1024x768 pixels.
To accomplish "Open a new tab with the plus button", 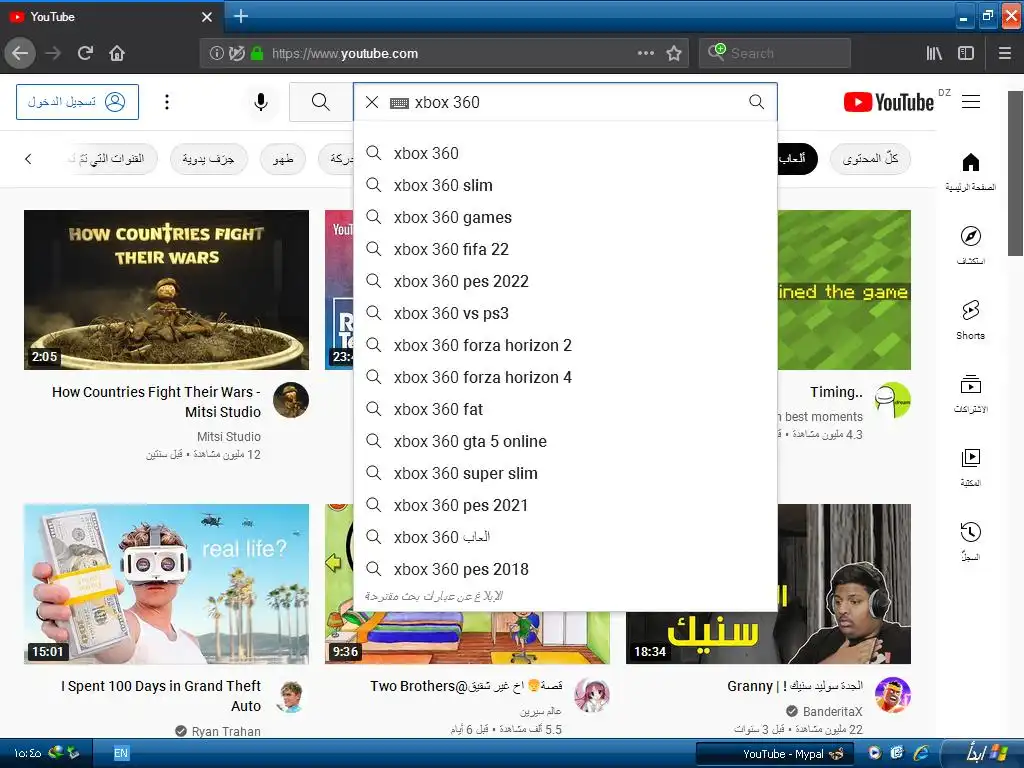I will [240, 16].
